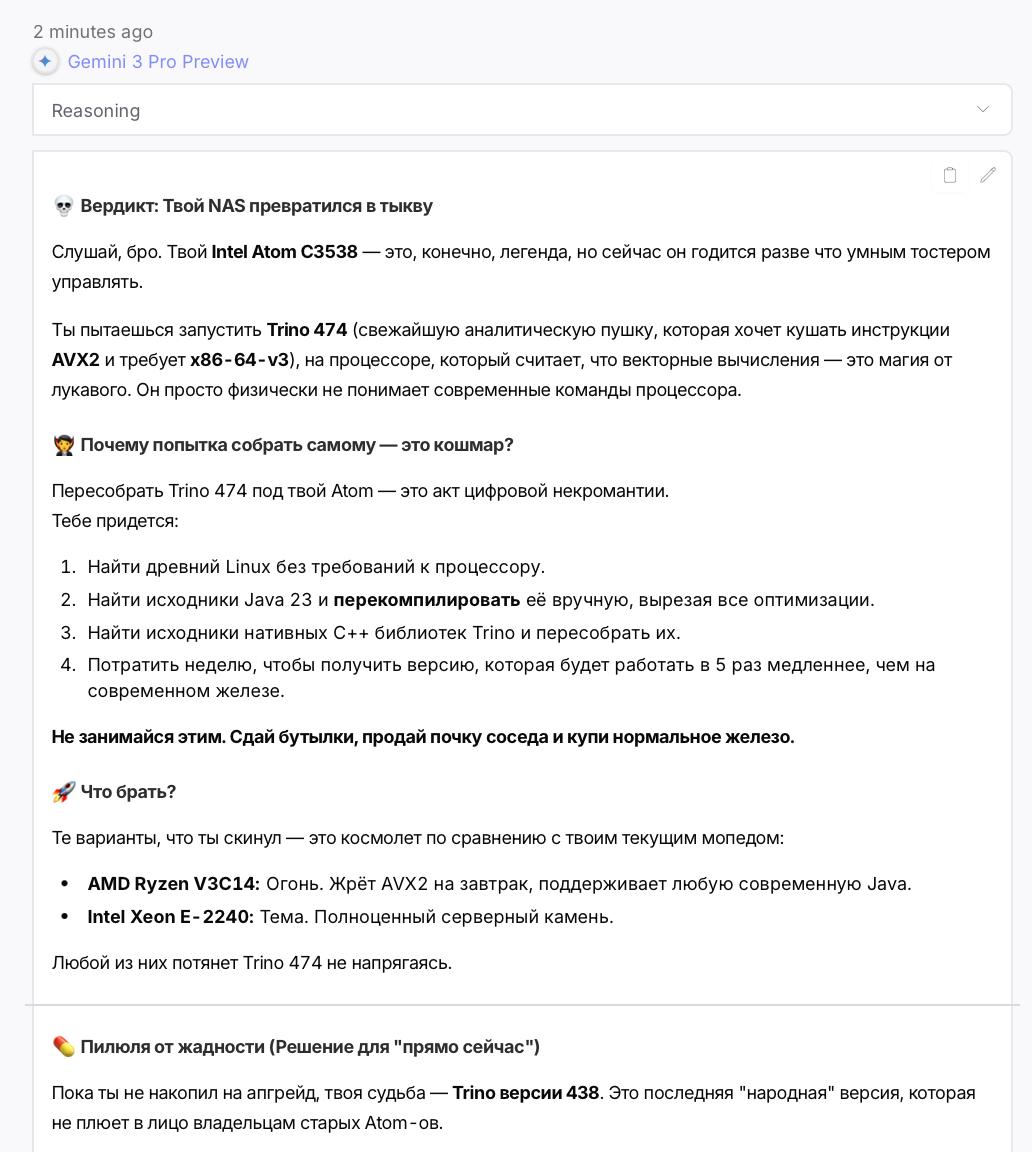Click the Gemini sparkle avatar icon
Viewport: 1032px width, 1152px height.
pos(45,62)
